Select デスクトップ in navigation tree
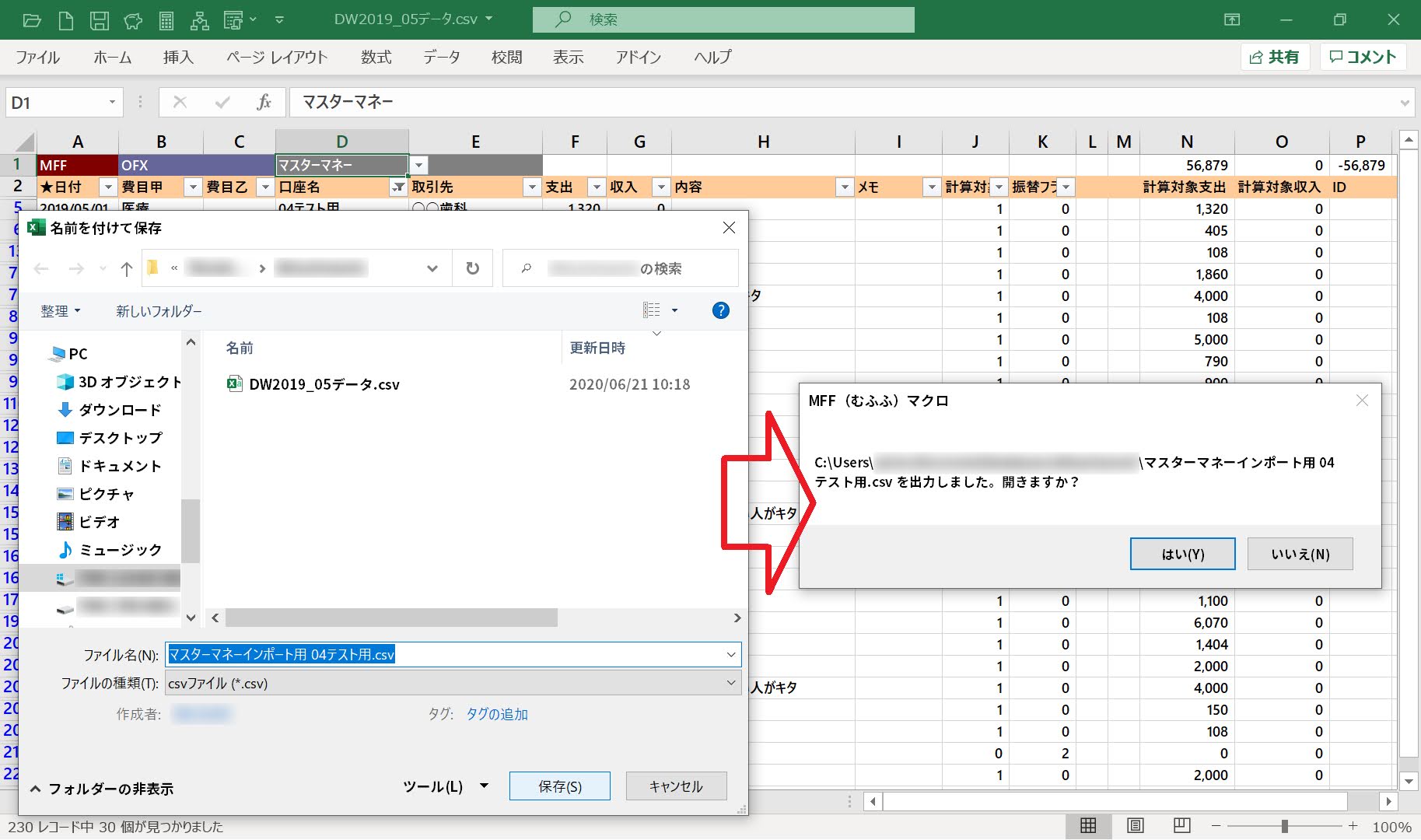Screen dimensions: 1421x840 click(109, 438)
